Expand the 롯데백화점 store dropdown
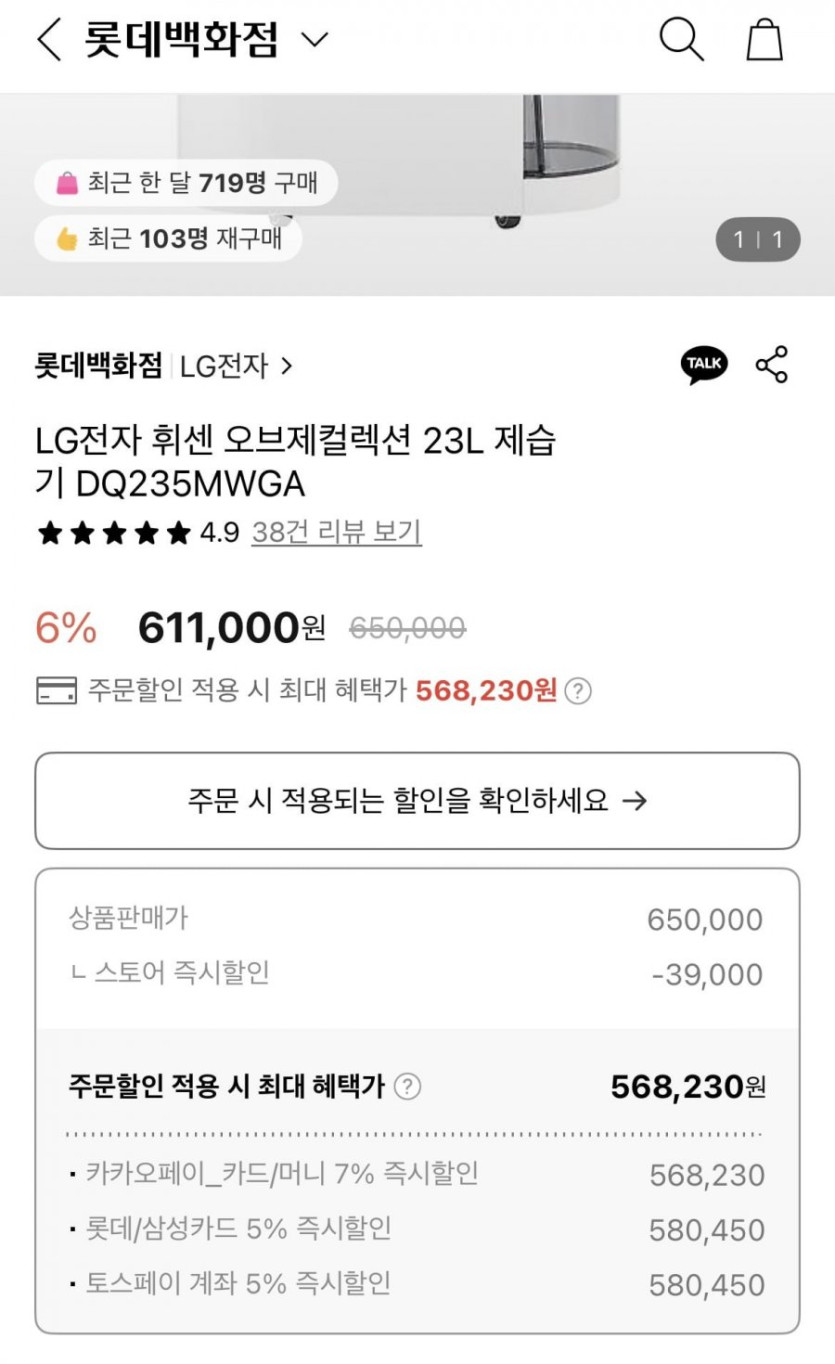Screen dimensions: 835x1364 [314, 40]
